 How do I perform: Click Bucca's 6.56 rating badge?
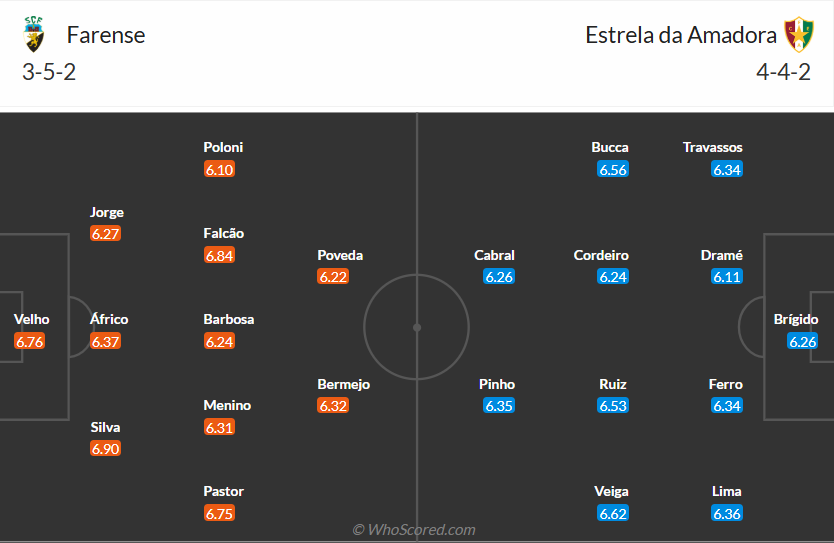pyautogui.click(x=613, y=170)
